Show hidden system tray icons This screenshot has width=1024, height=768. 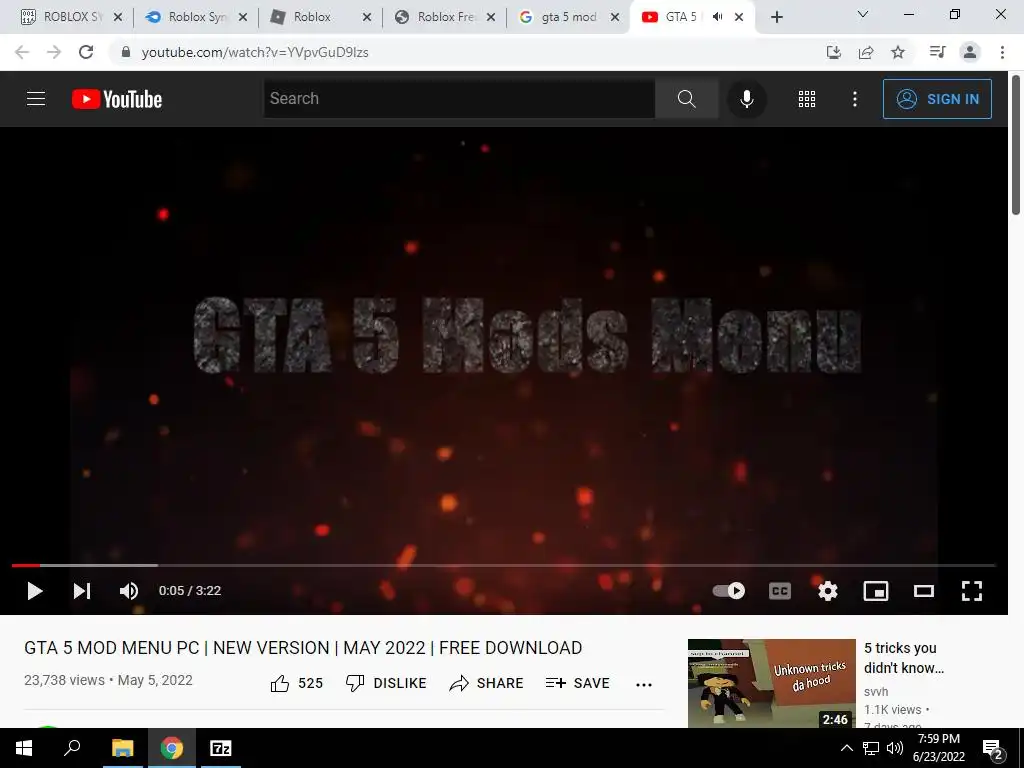846,748
